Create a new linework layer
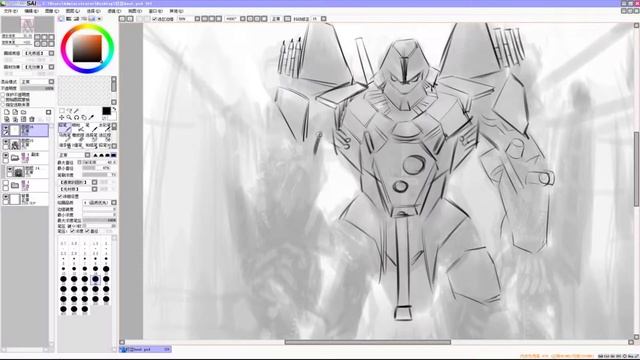 pos(15,112)
